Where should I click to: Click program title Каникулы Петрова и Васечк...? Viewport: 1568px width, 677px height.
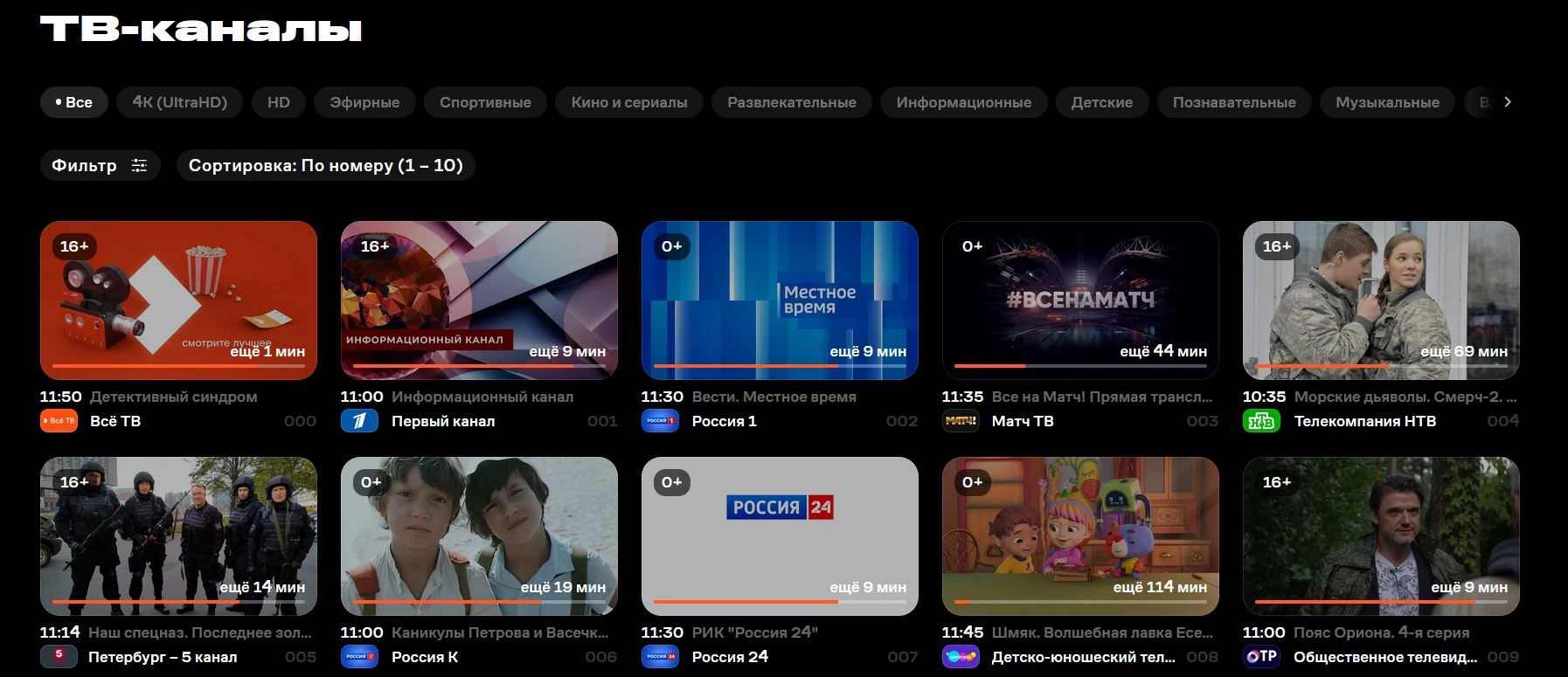pos(500,632)
